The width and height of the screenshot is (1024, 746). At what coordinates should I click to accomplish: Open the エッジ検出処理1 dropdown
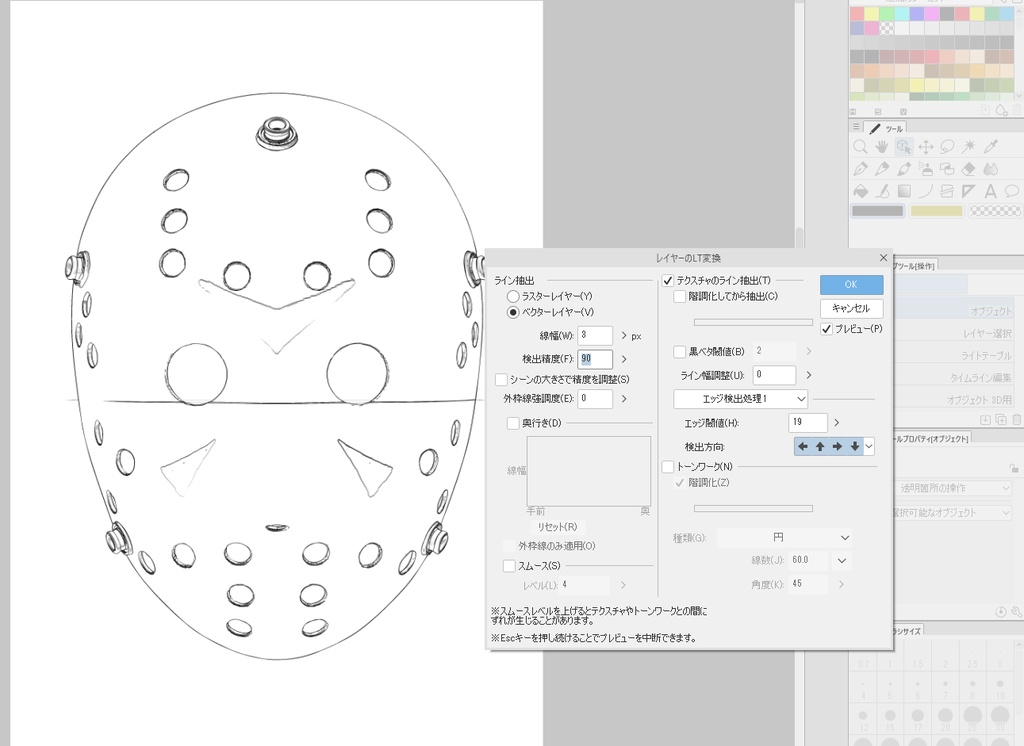coord(741,398)
